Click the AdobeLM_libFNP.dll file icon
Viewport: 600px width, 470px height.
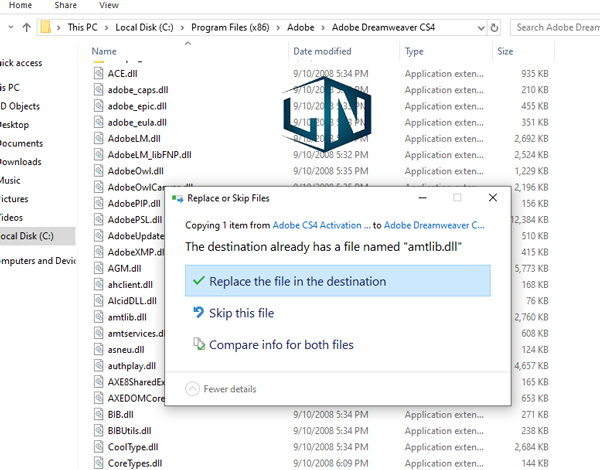(x=98, y=155)
